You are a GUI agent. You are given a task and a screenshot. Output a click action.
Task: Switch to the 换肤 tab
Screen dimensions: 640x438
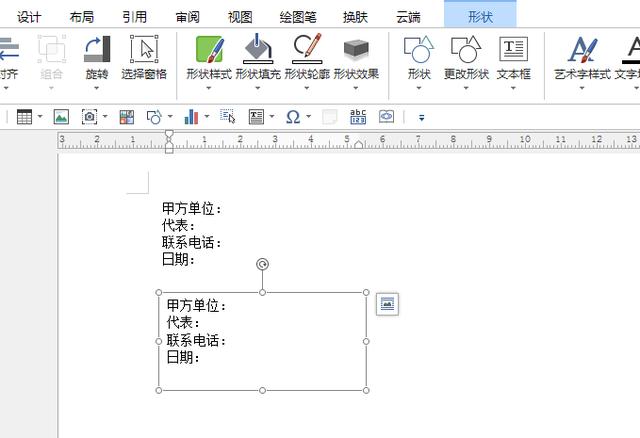(355, 17)
